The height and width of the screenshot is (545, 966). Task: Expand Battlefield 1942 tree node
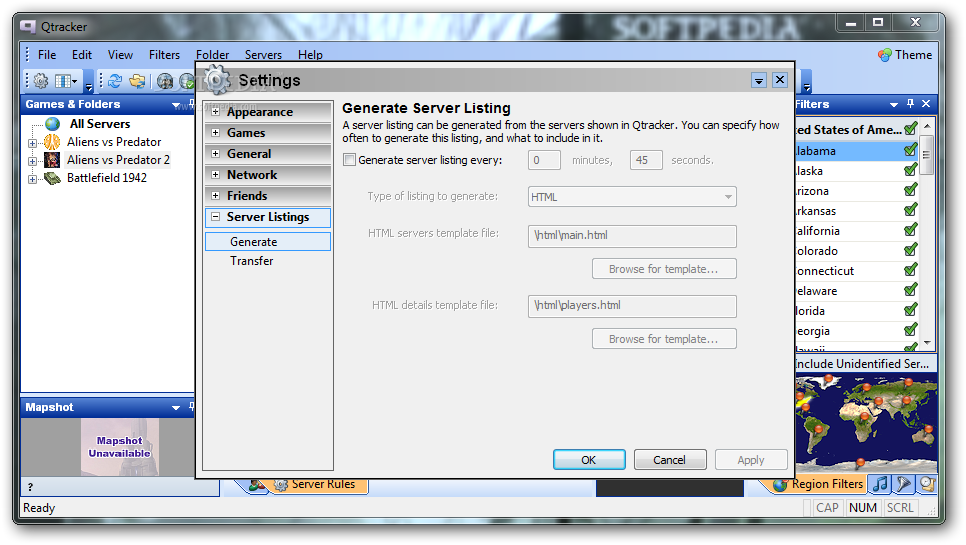click(32, 179)
